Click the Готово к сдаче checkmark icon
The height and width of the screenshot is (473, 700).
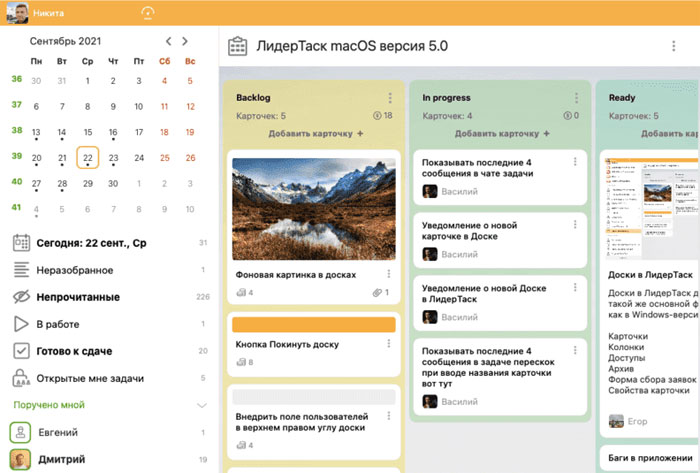(21, 351)
